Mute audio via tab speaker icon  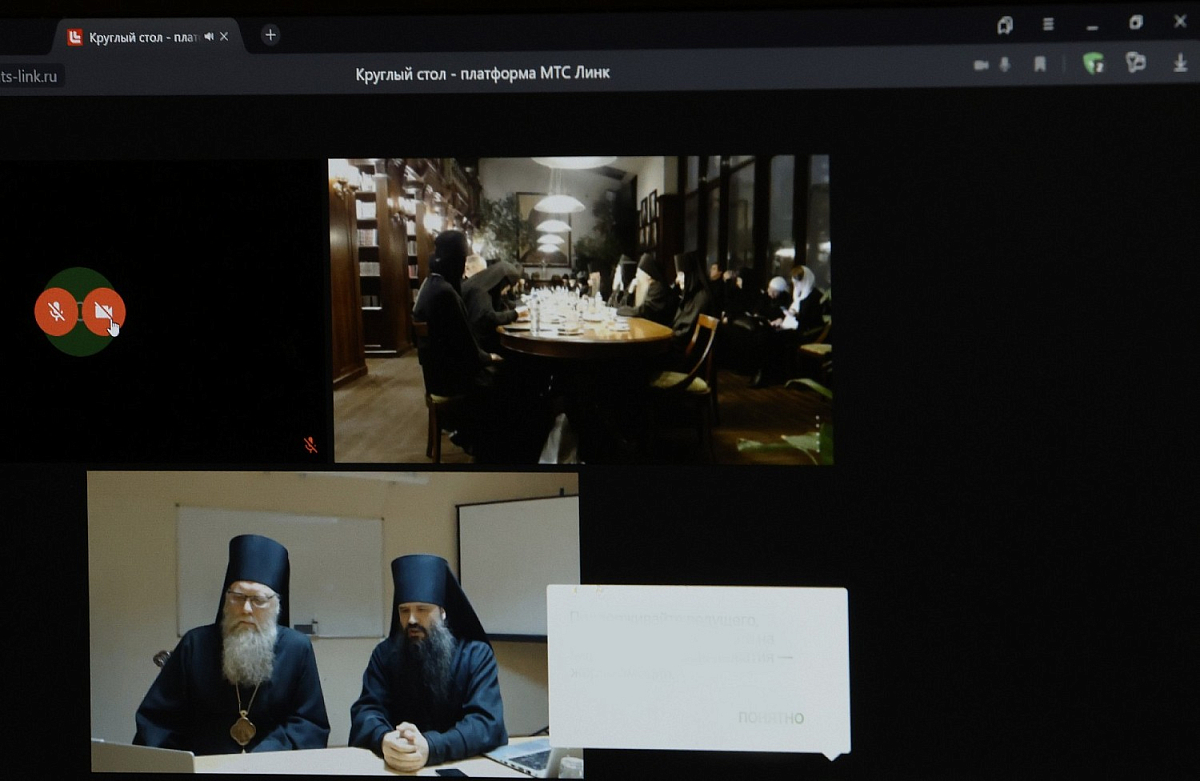[x=209, y=37]
